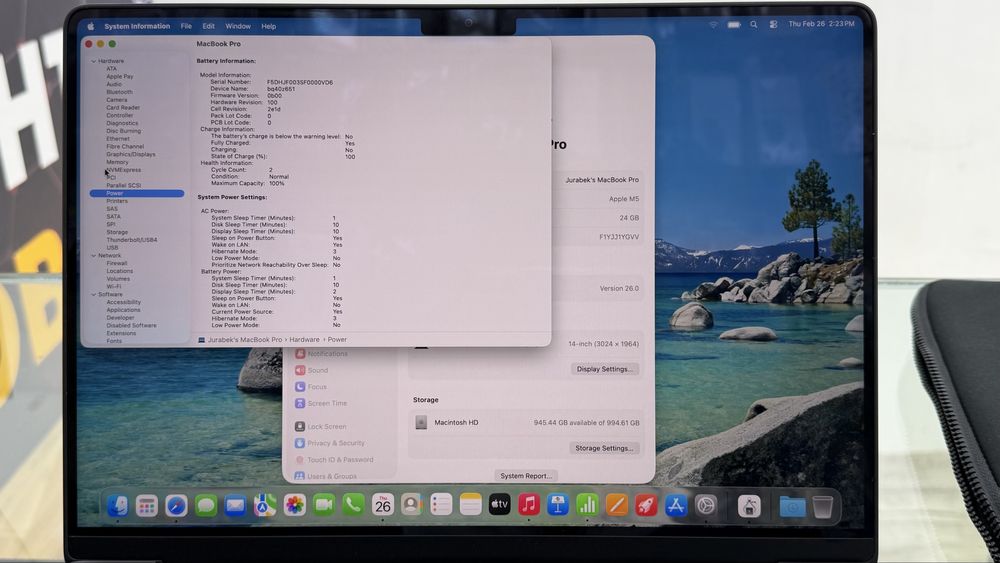This screenshot has width=1000, height=563.
Task: Open the Trash in the Dock
Action: (823, 507)
